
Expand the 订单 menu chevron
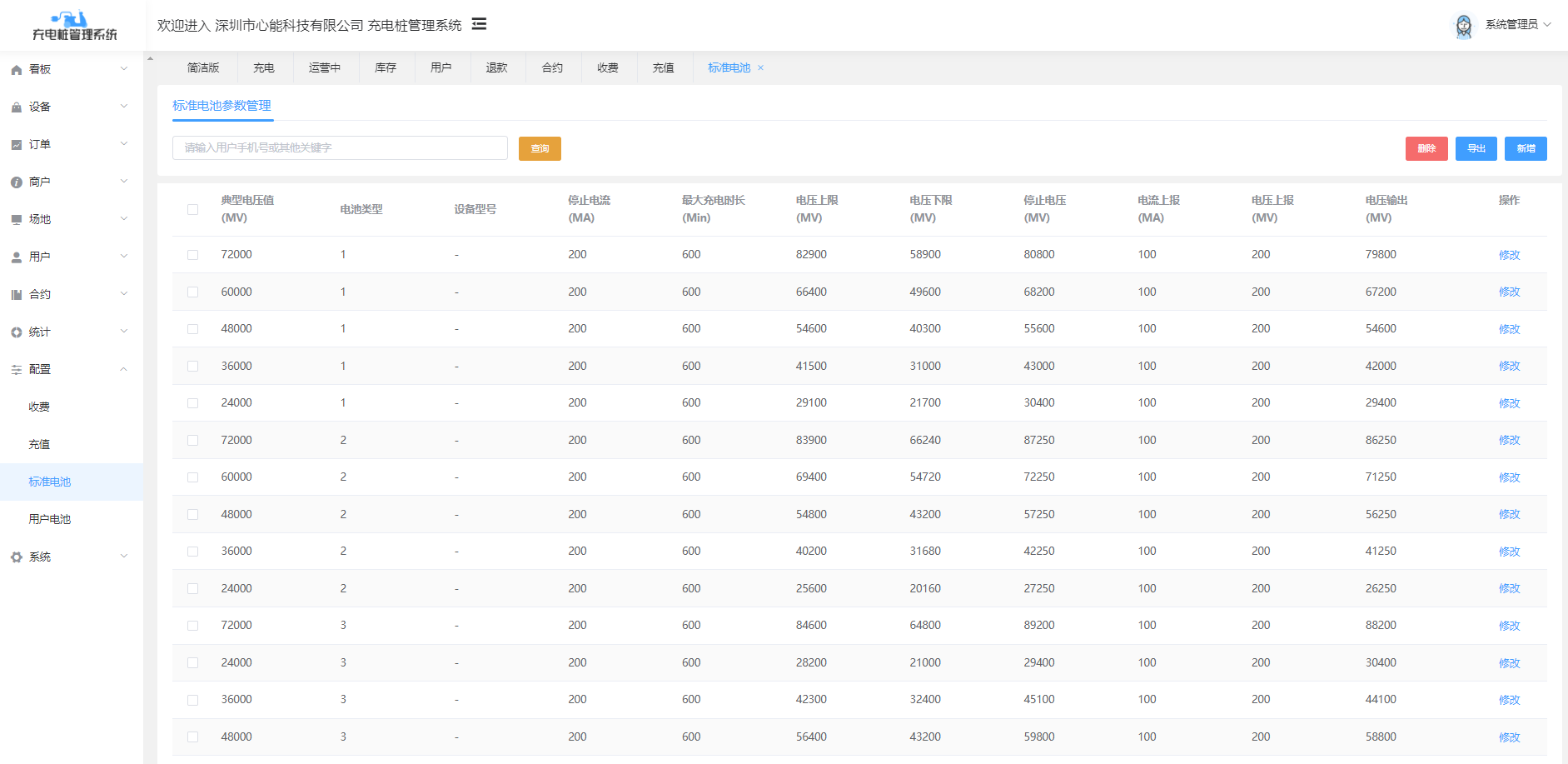point(124,144)
